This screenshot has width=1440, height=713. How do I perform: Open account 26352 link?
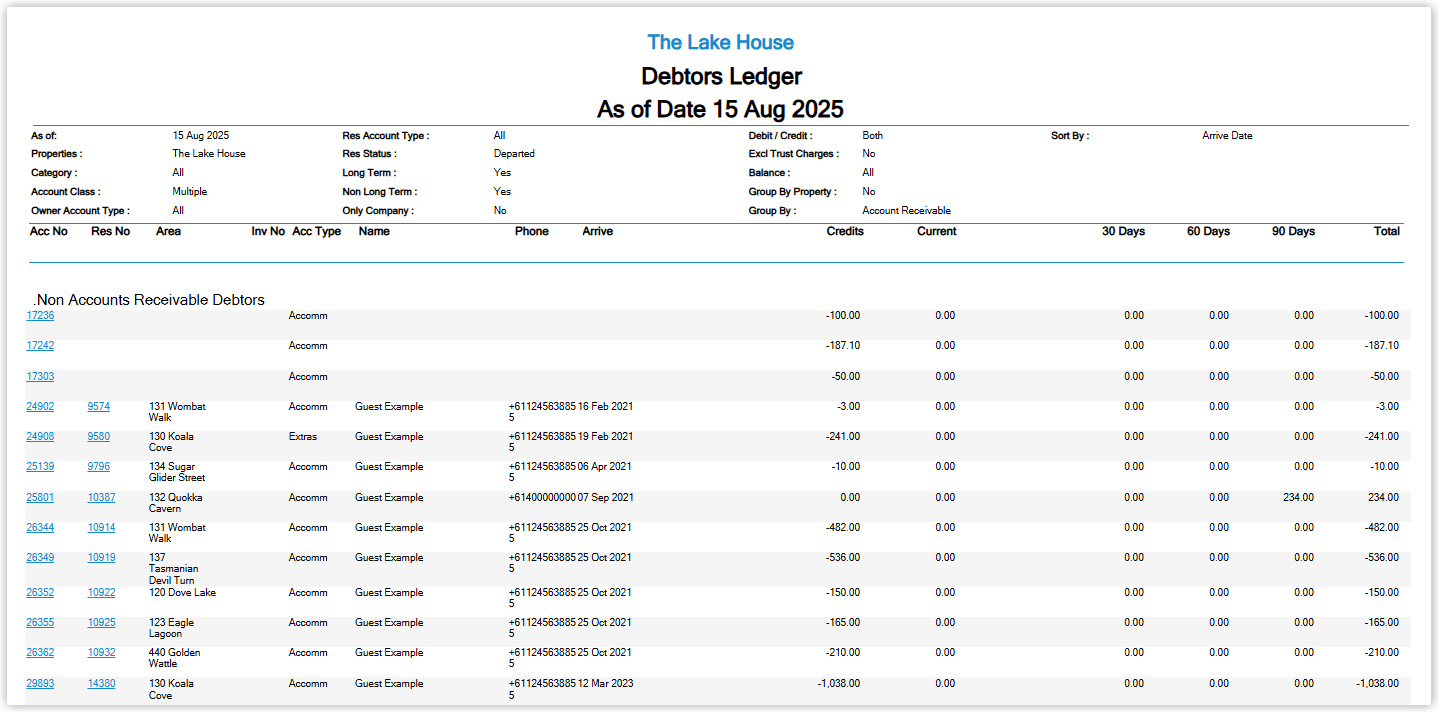click(x=40, y=593)
